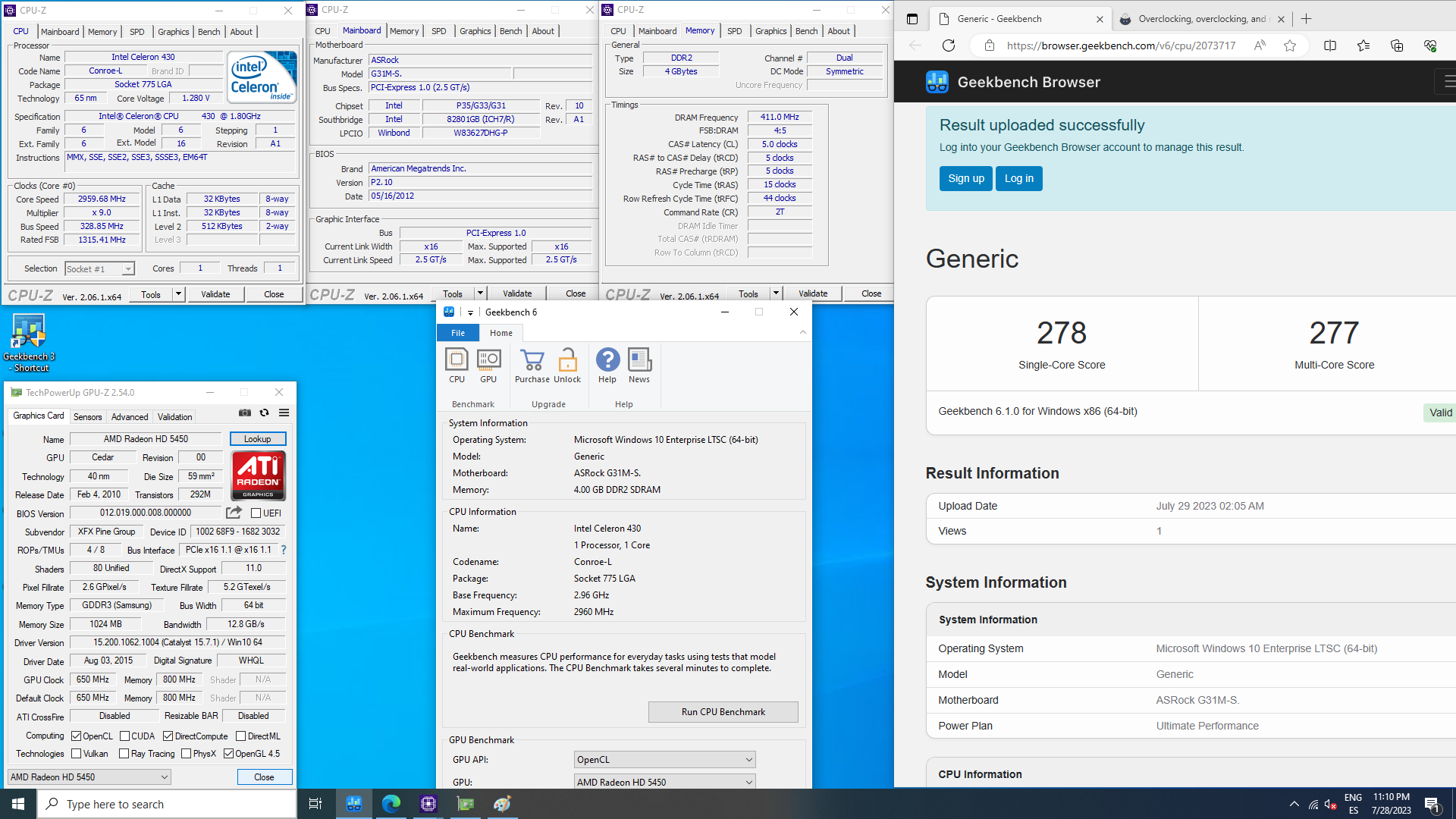Click Validate in the first CPU-Z window

215,294
